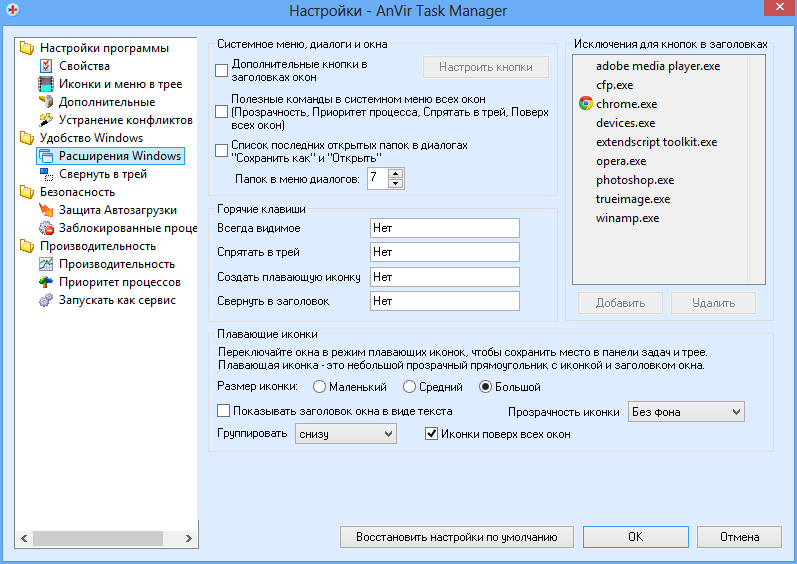797x564 pixels.
Task: Increase Папок в меню диалогов spinner
Action: point(395,174)
